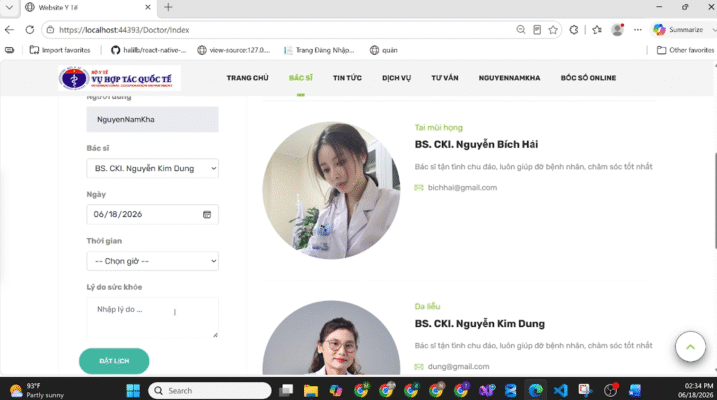The width and height of the screenshot is (717, 400).
Task: Open the date picker calendar icon
Action: (x=207, y=214)
